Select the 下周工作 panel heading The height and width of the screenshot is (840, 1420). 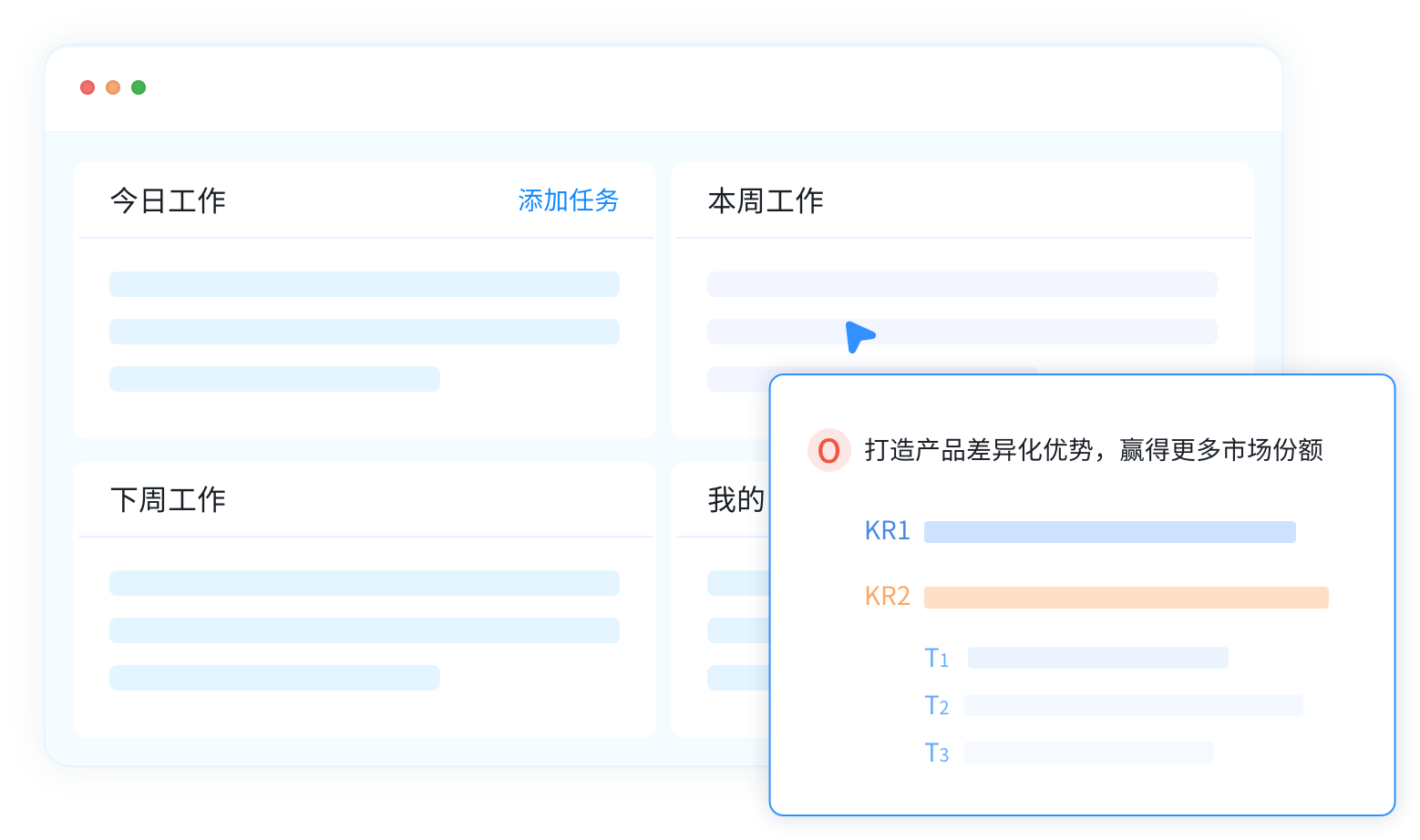[x=168, y=499]
